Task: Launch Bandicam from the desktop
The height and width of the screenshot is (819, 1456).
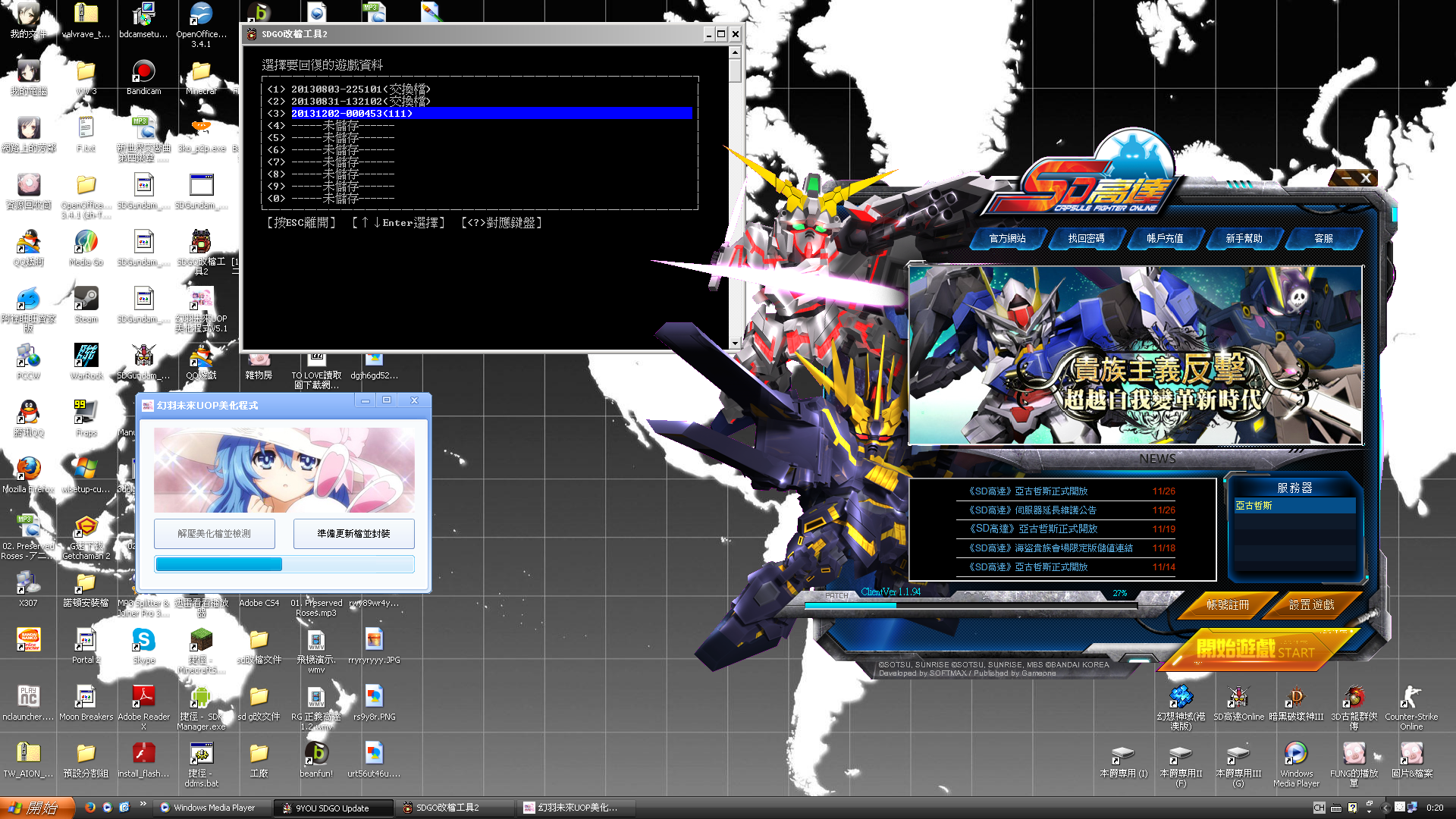Action: [144, 72]
